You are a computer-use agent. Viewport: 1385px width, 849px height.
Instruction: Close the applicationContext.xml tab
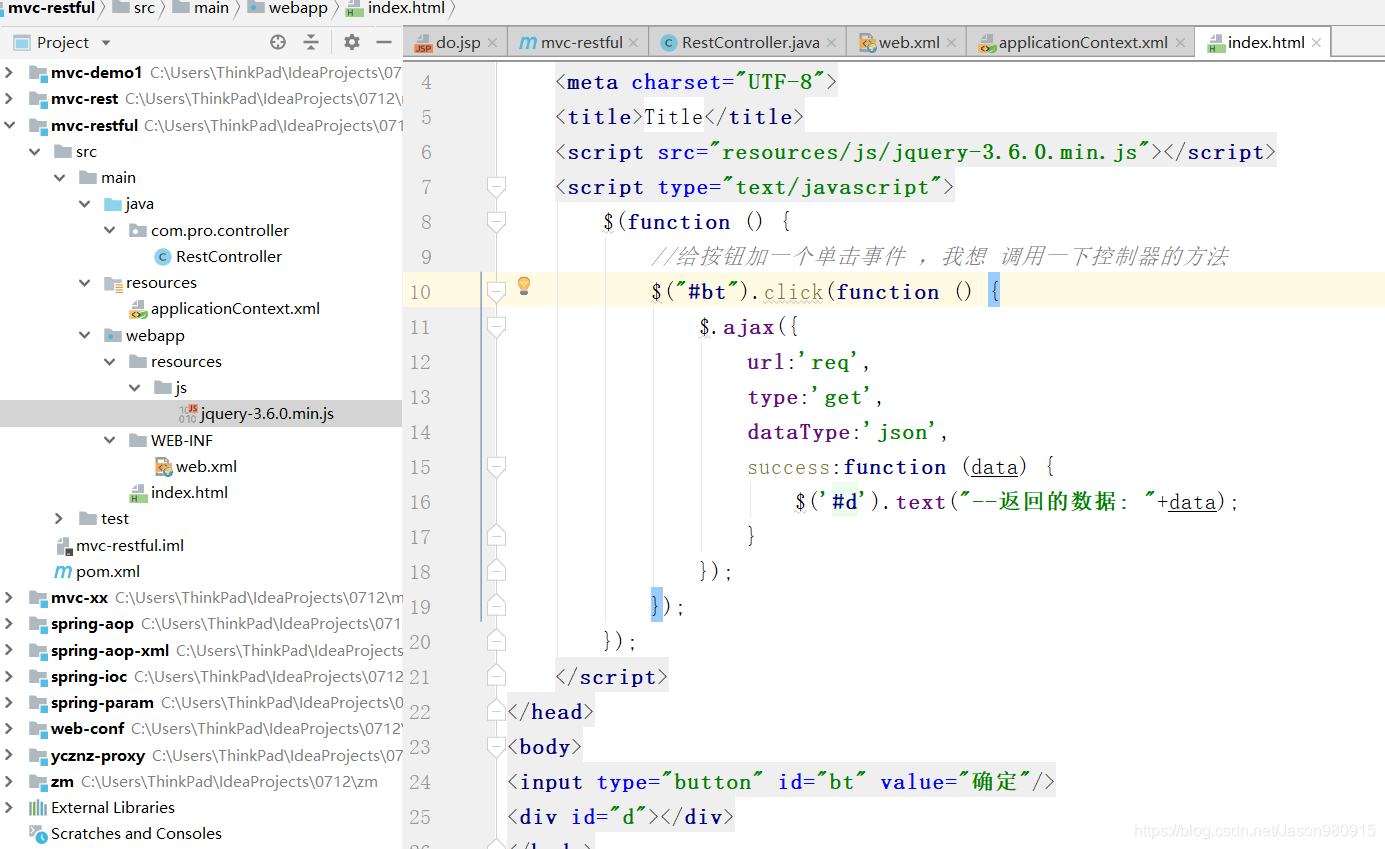(x=1180, y=43)
